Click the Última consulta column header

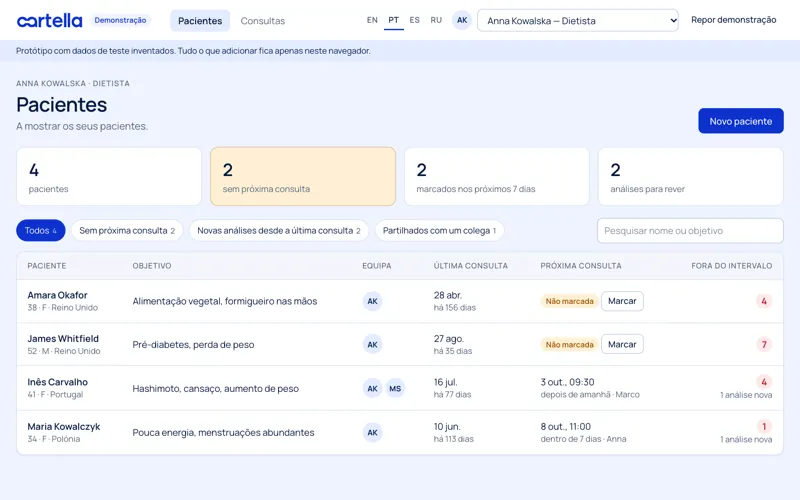pos(471,266)
